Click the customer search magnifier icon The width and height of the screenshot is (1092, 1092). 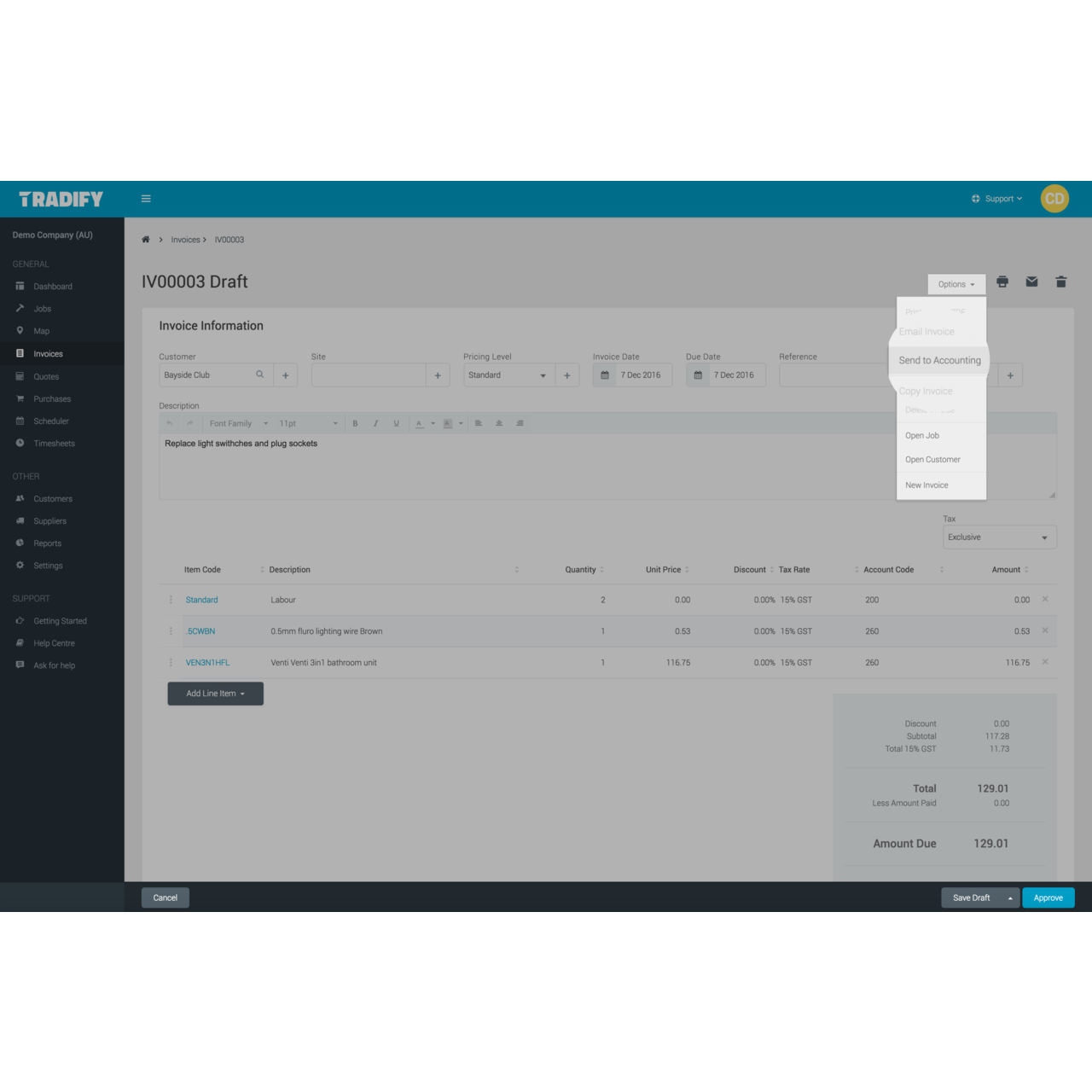click(260, 375)
